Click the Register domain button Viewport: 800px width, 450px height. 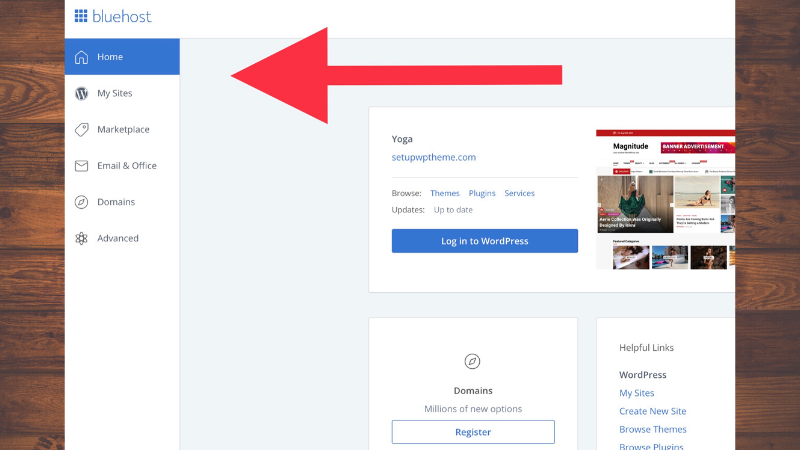coord(473,432)
